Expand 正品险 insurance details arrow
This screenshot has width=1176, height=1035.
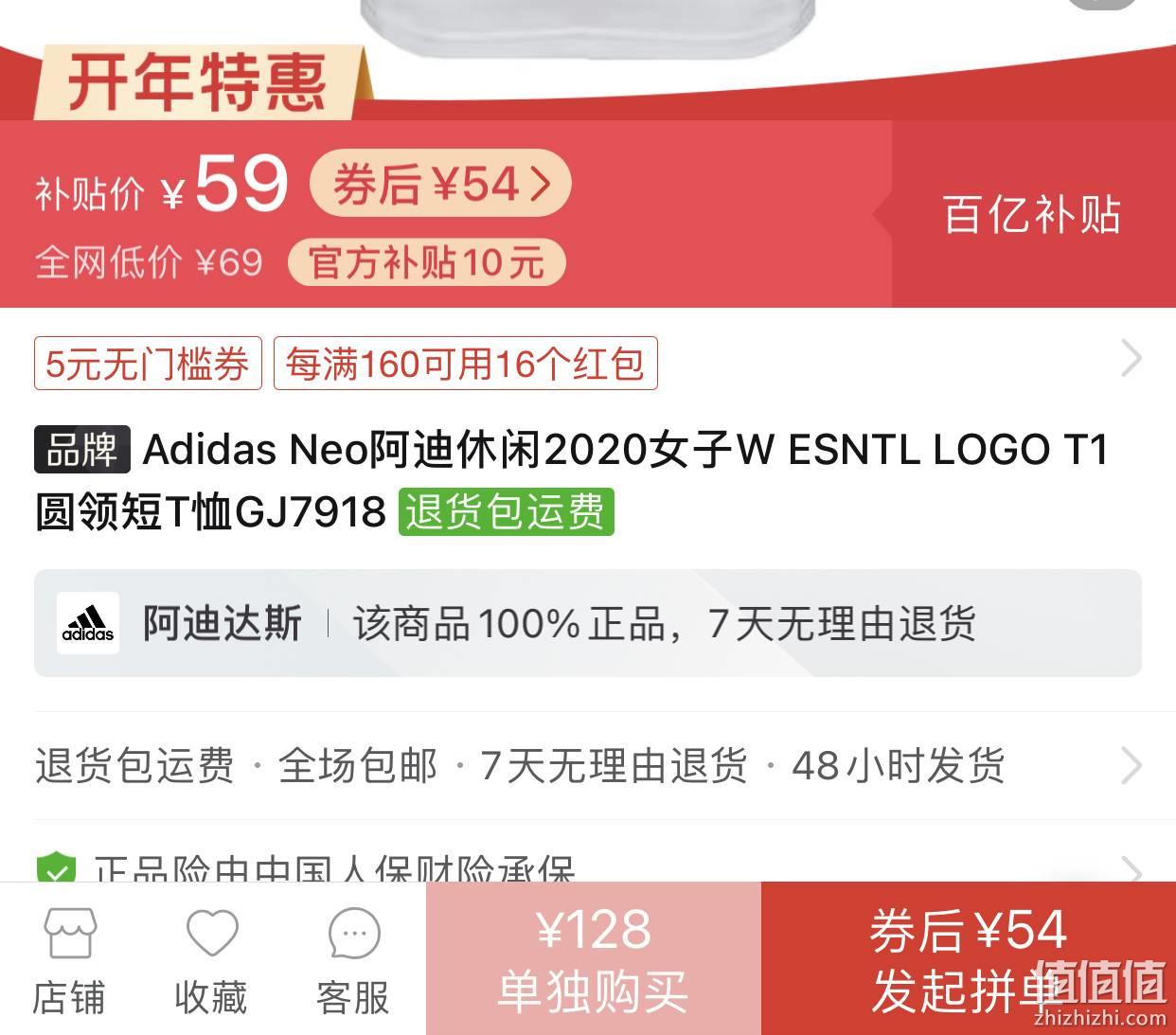coord(1131,867)
